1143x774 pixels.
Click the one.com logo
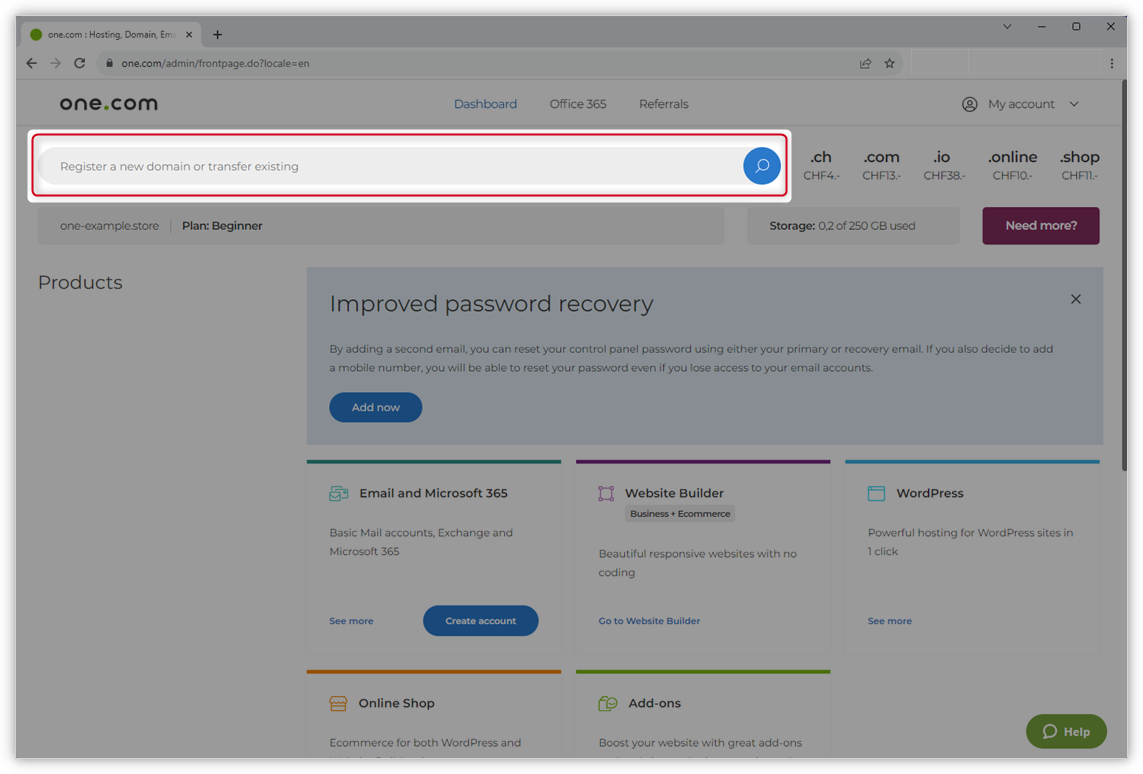tap(108, 104)
